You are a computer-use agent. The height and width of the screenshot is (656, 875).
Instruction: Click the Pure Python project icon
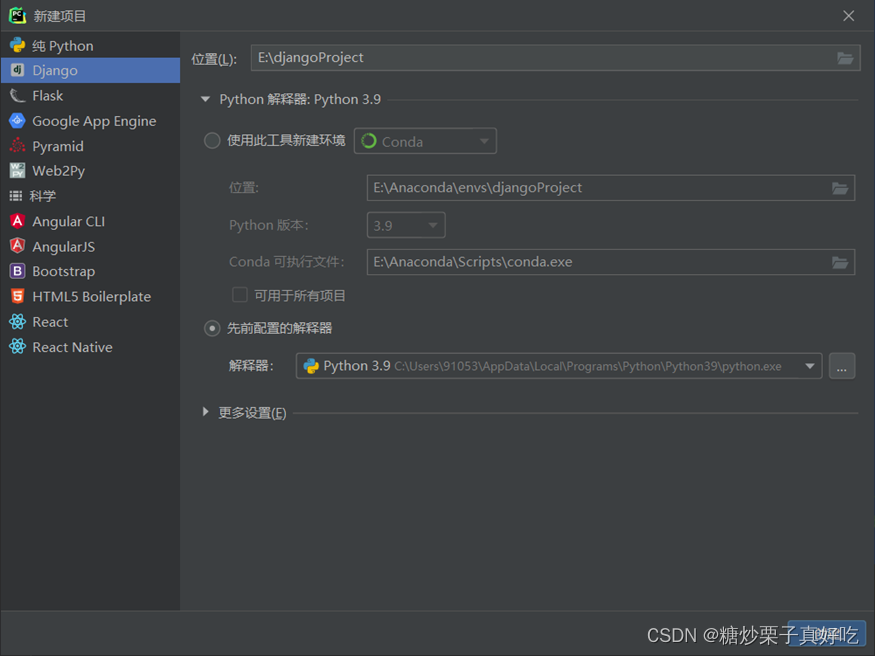tap(17, 45)
